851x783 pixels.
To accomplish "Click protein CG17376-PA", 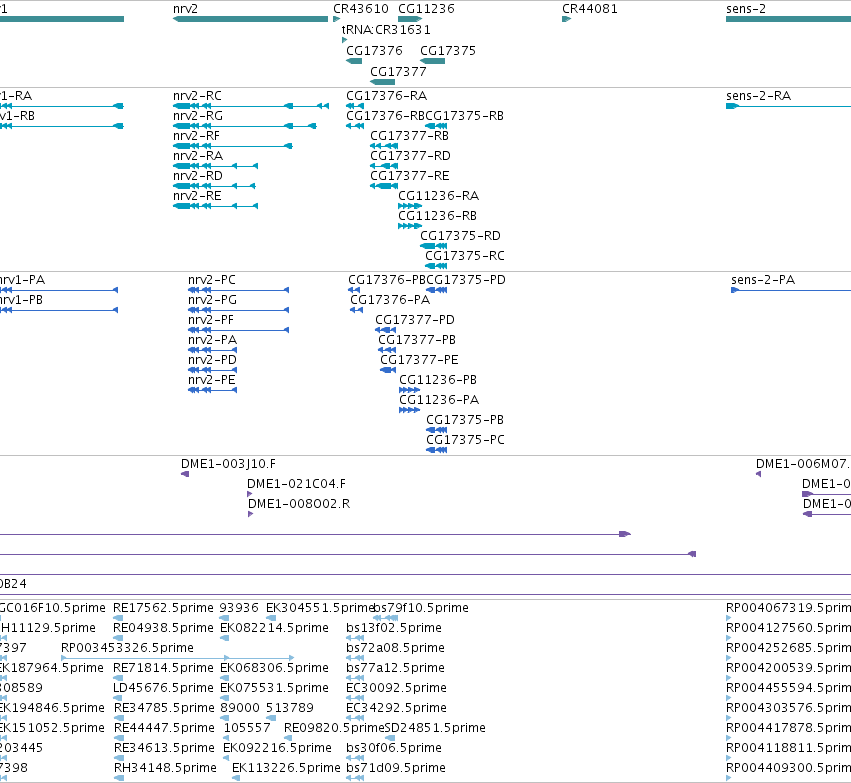I will pyautogui.click(x=390, y=301).
